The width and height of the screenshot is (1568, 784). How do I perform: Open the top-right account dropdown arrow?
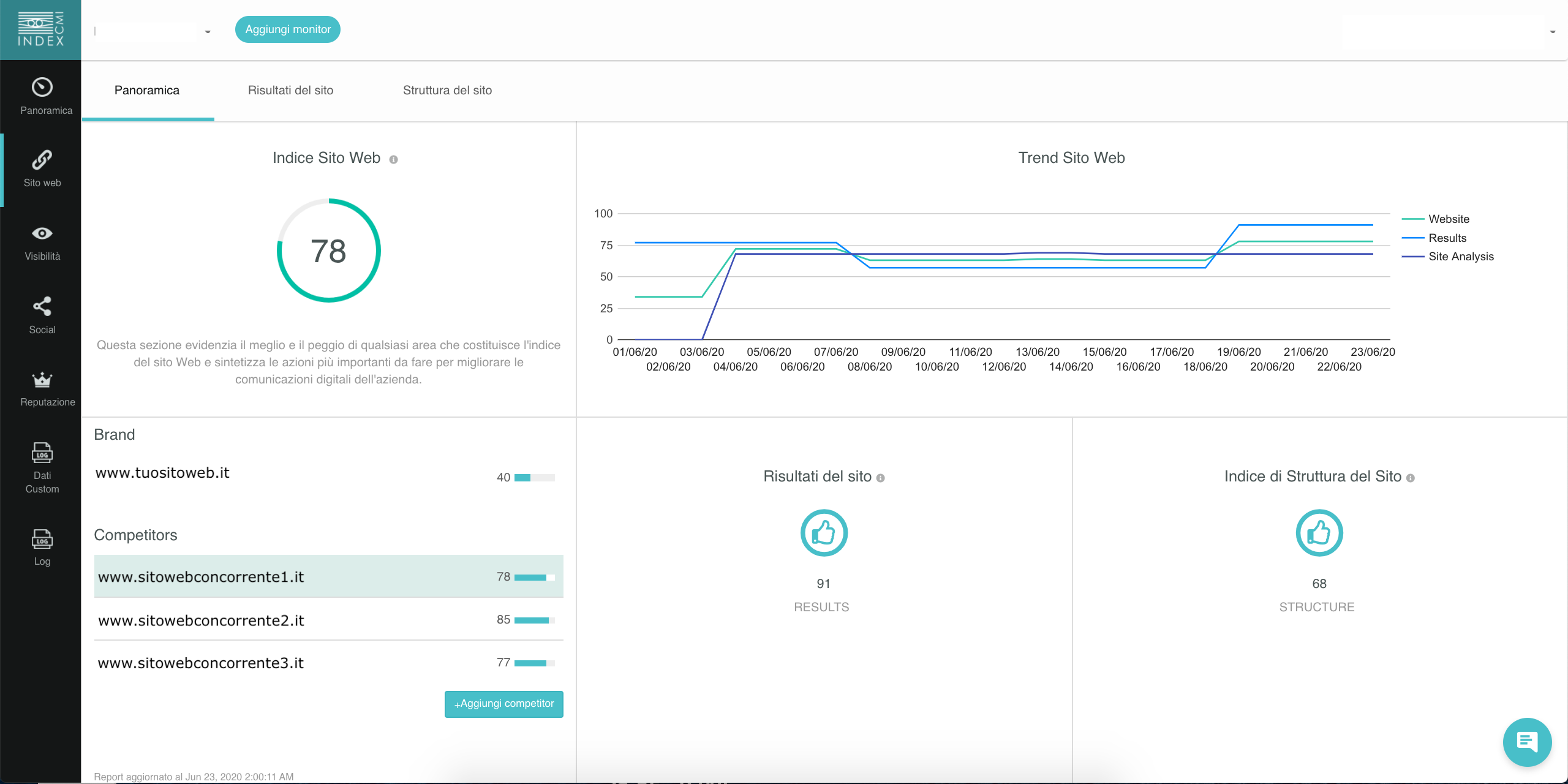click(1552, 32)
